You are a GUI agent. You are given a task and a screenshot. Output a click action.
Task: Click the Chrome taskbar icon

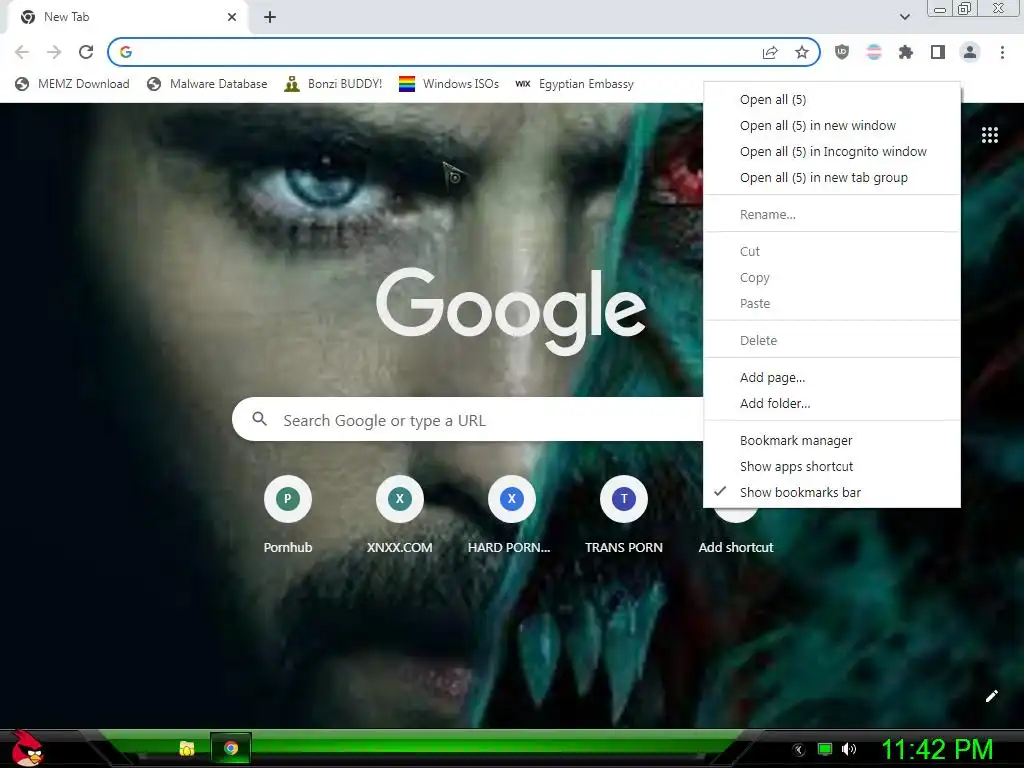(x=231, y=748)
